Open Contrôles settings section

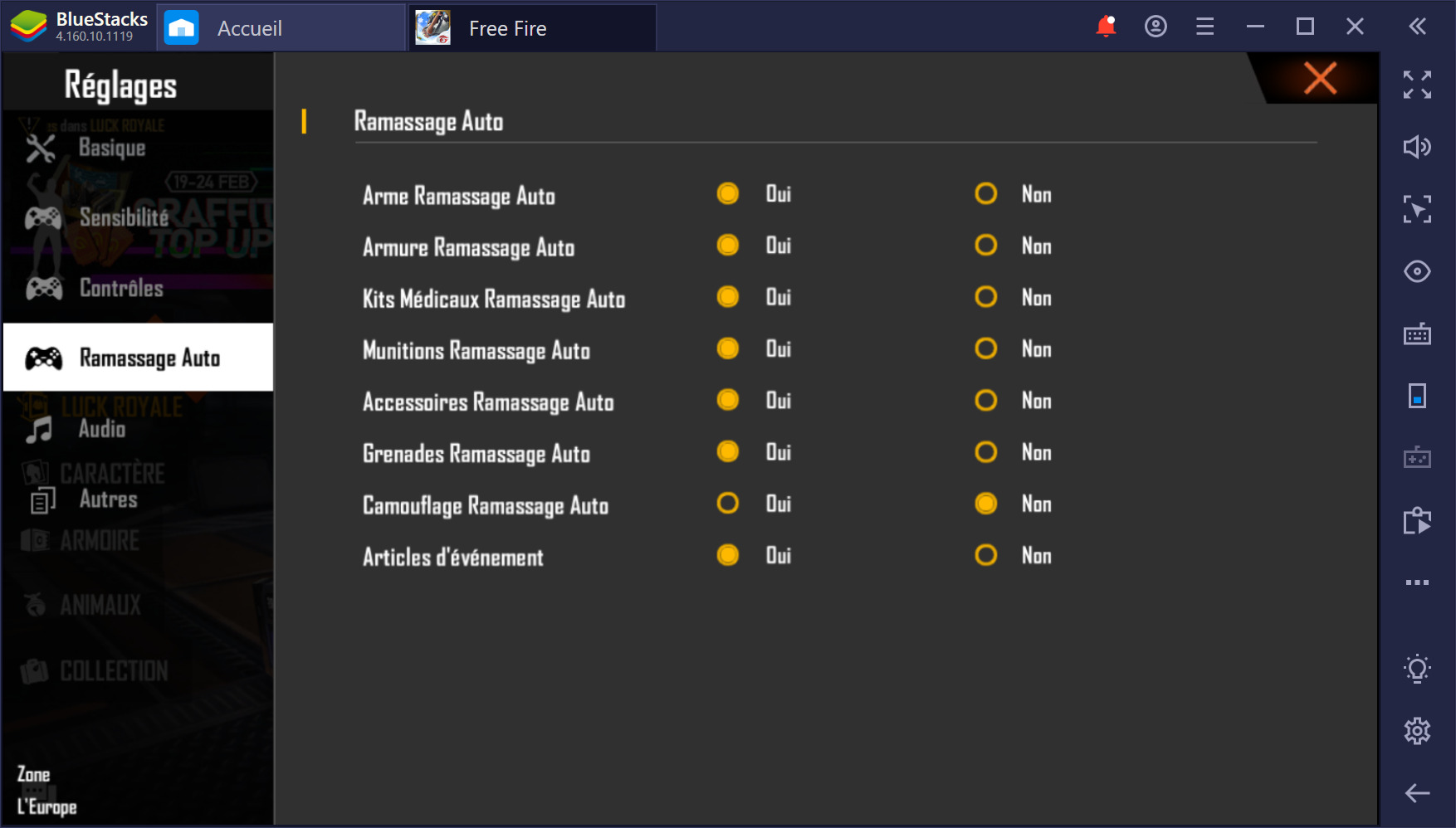[138, 288]
